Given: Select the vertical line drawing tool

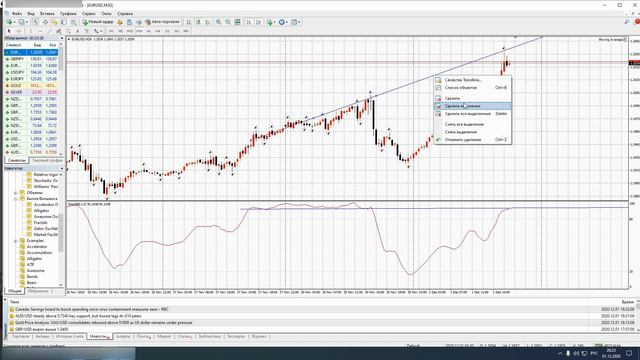Looking at the screenshot, I should coord(31,31).
